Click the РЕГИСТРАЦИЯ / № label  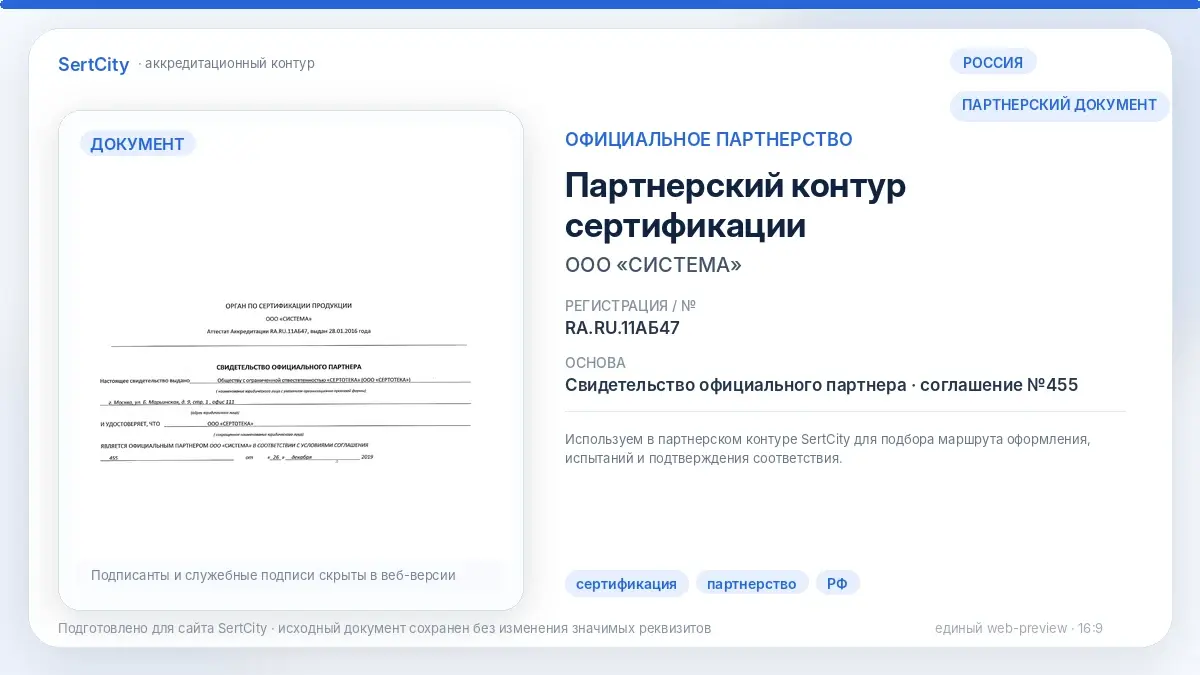630,306
